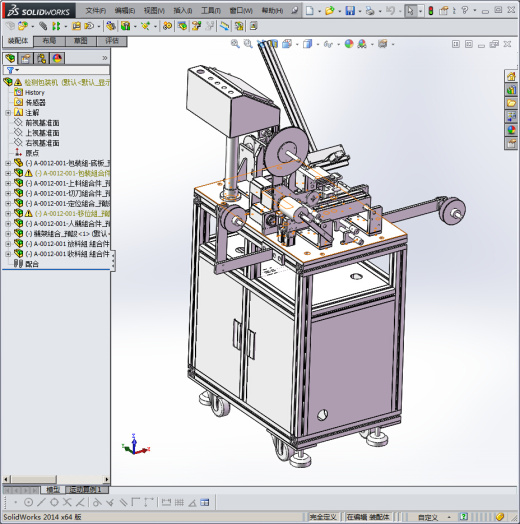Screen dimensions: 520x524
Task: Select the 前视基准面 plane in tree
Action: 42,123
